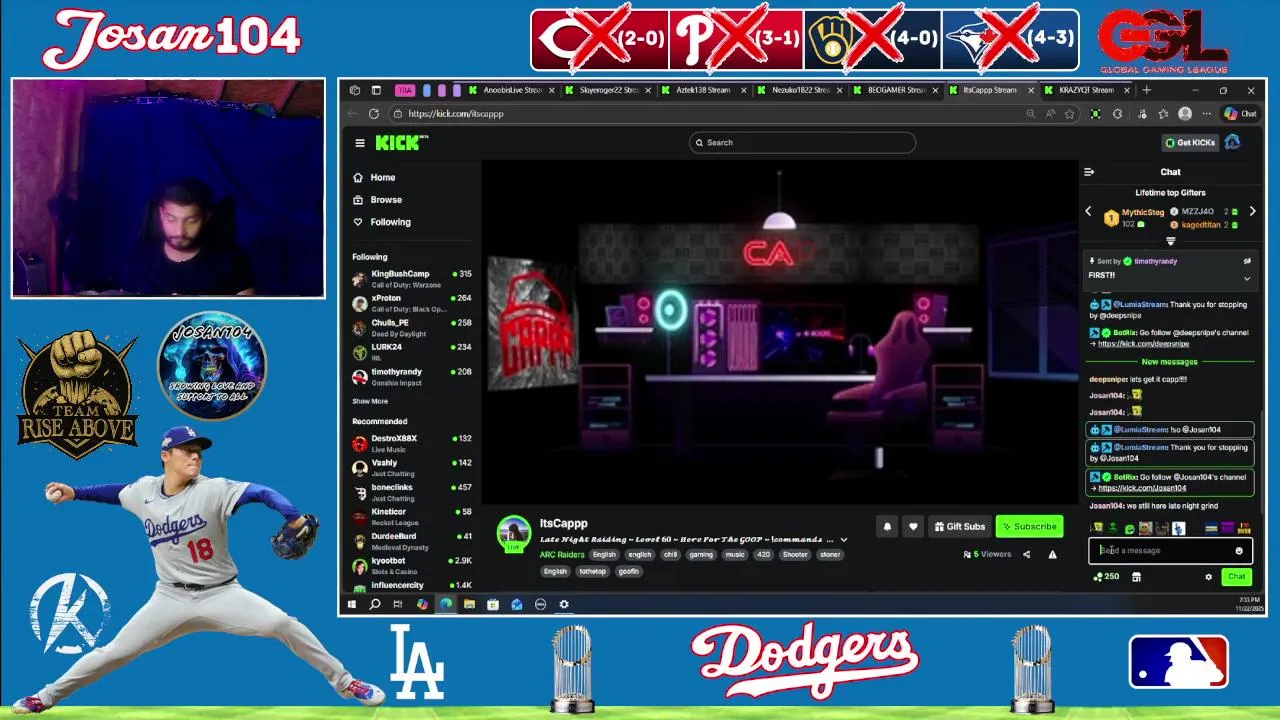This screenshot has height=720, width=1280.
Task: Share the stream
Action: (x=1026, y=554)
